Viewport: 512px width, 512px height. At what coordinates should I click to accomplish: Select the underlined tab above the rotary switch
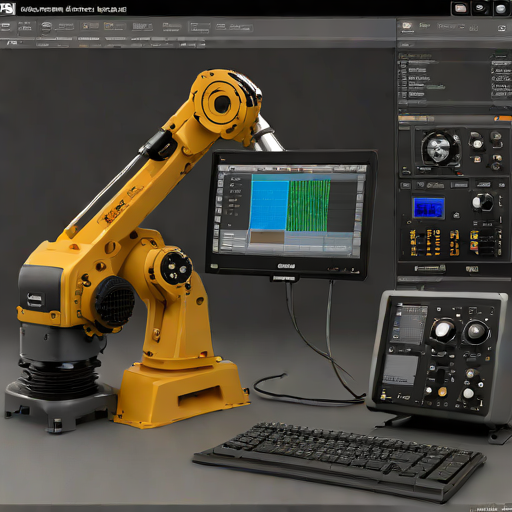(x=483, y=184)
